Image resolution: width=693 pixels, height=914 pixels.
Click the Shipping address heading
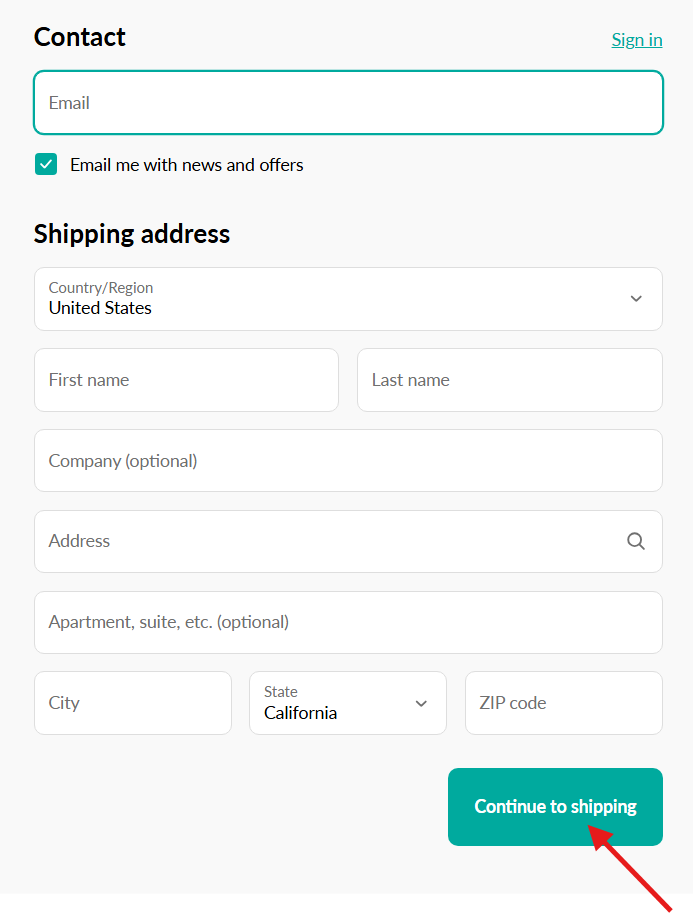[x=132, y=234]
